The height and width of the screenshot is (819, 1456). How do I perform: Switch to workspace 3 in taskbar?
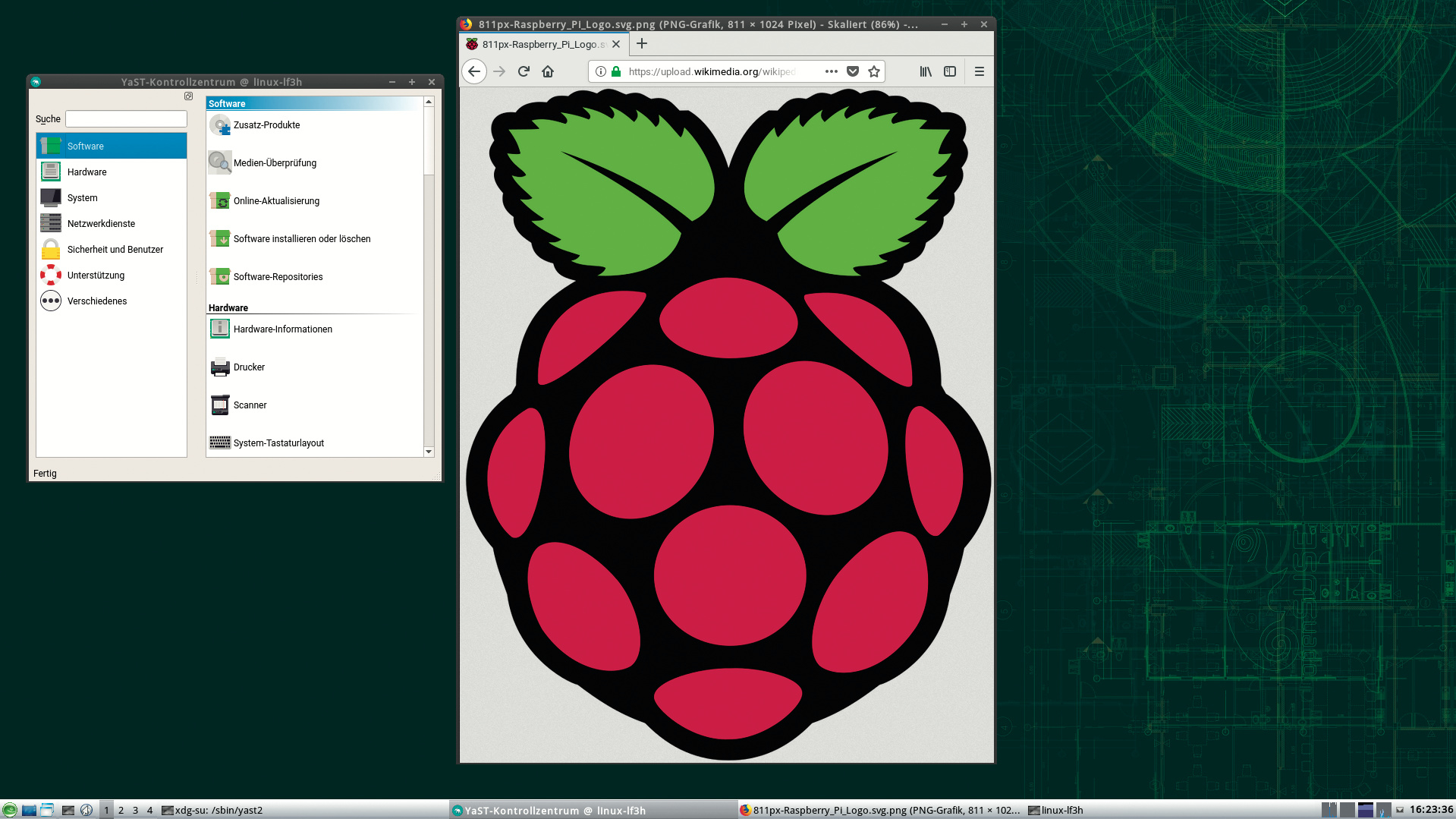click(136, 810)
